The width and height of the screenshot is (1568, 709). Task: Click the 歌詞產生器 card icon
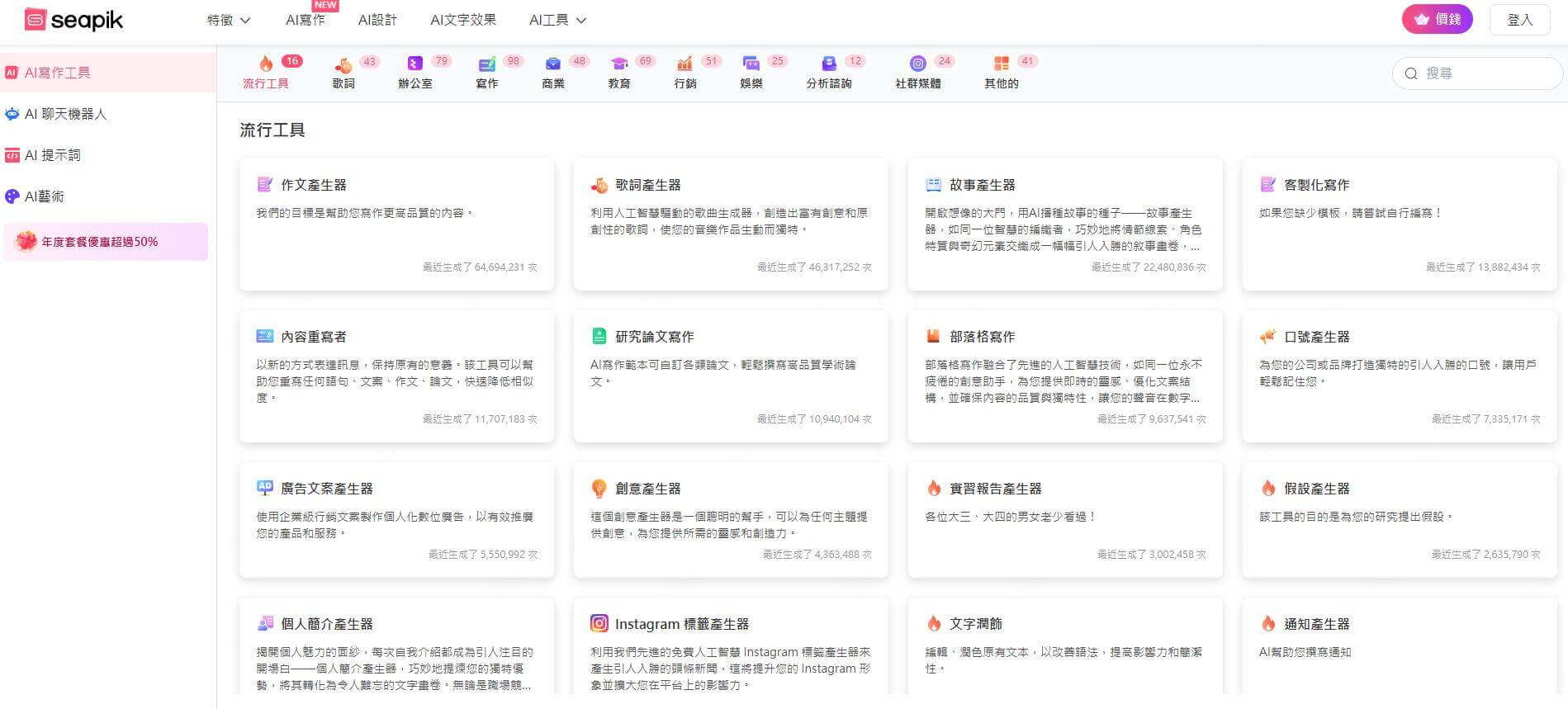pyautogui.click(x=599, y=185)
